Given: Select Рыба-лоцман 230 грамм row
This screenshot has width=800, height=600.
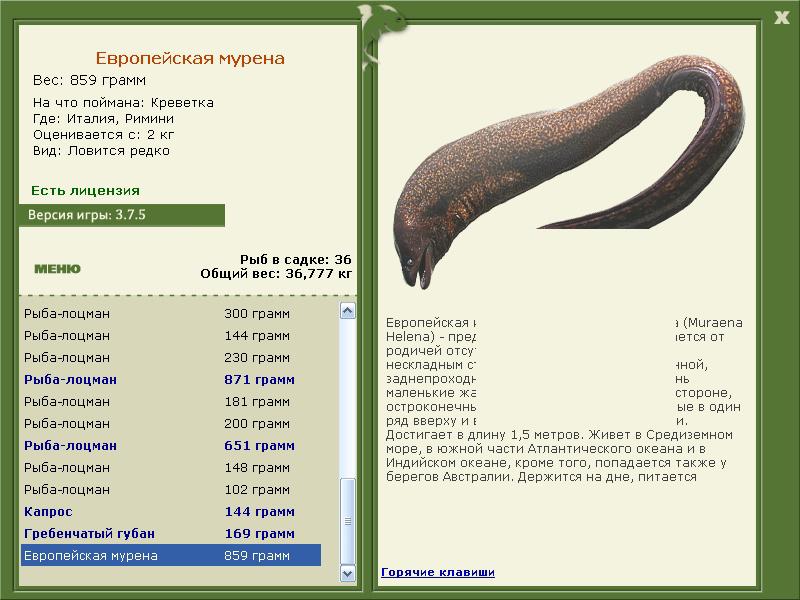Looking at the screenshot, I should [x=171, y=357].
